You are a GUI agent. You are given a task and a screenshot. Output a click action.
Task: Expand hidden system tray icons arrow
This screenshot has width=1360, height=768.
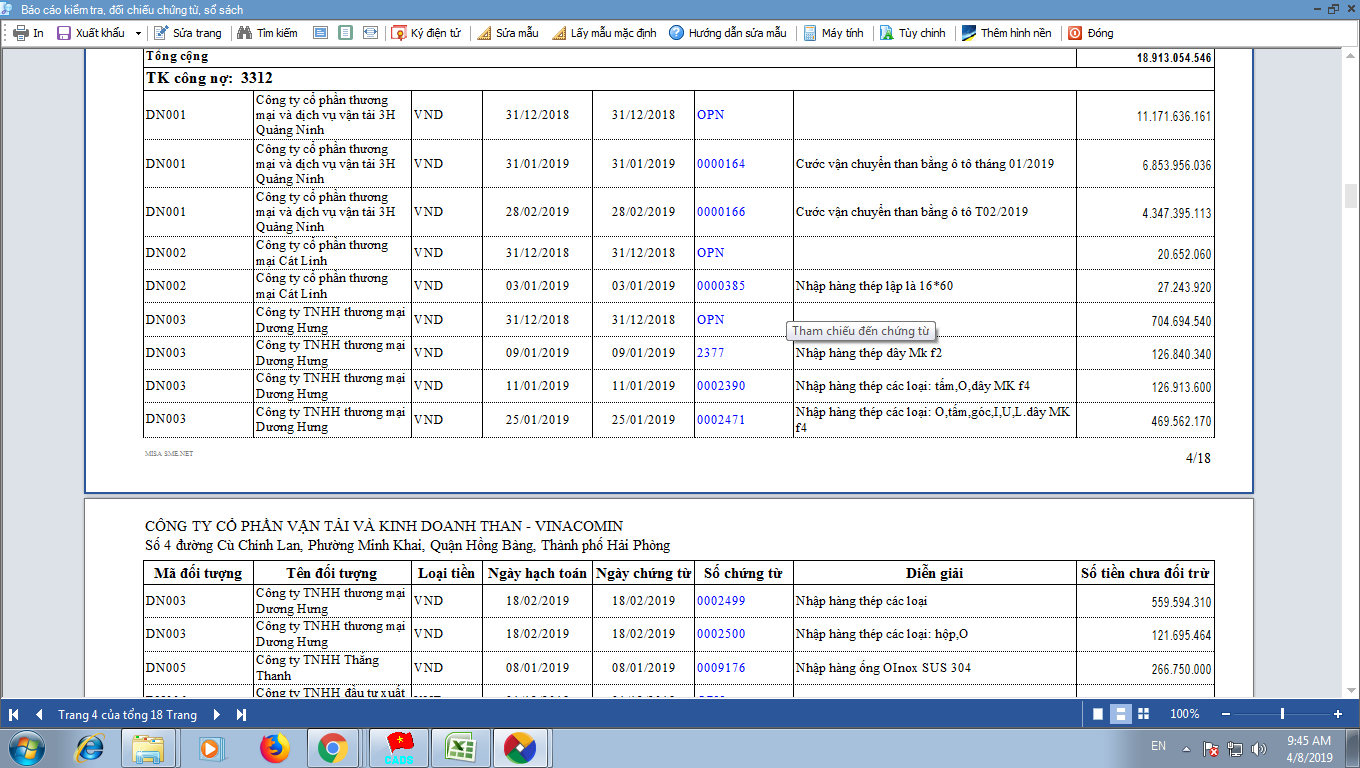tap(1186, 748)
